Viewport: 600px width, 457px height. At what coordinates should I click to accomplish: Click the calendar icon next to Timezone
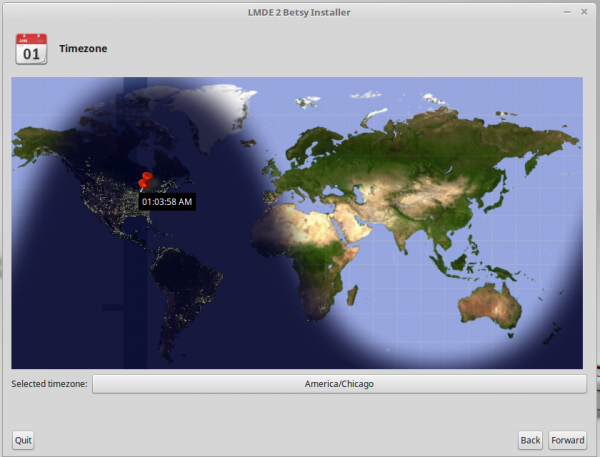click(x=31, y=49)
